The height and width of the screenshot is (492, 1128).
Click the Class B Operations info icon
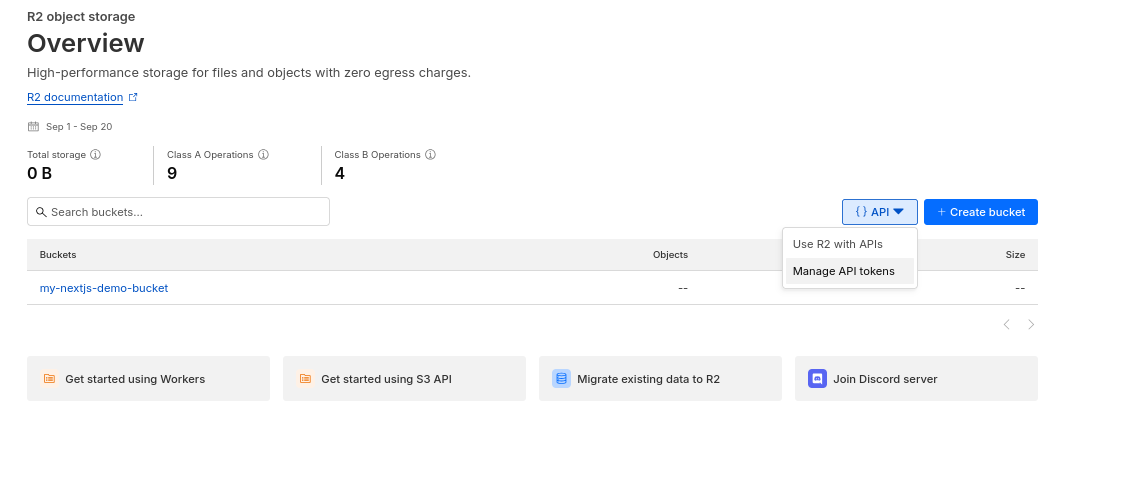(430, 155)
